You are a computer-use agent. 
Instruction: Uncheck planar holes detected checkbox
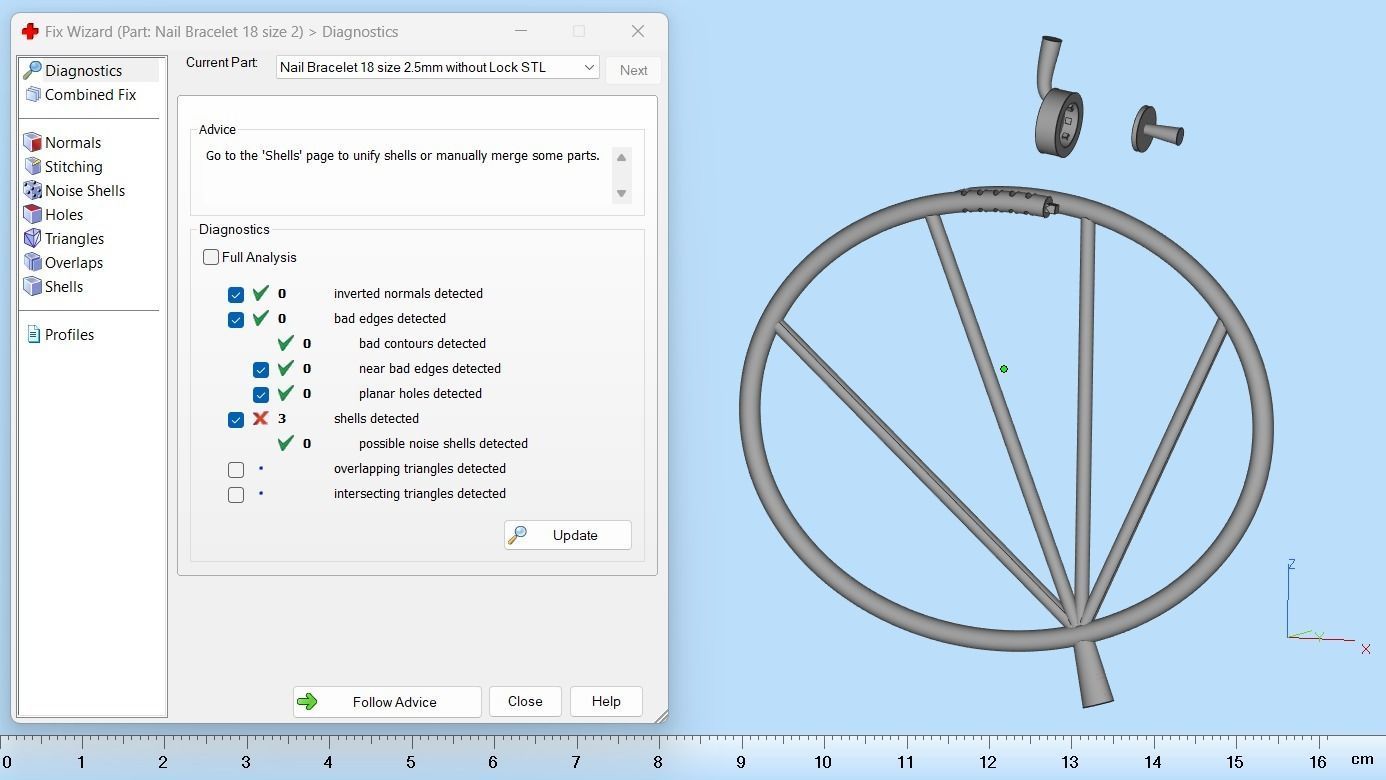[x=261, y=394]
